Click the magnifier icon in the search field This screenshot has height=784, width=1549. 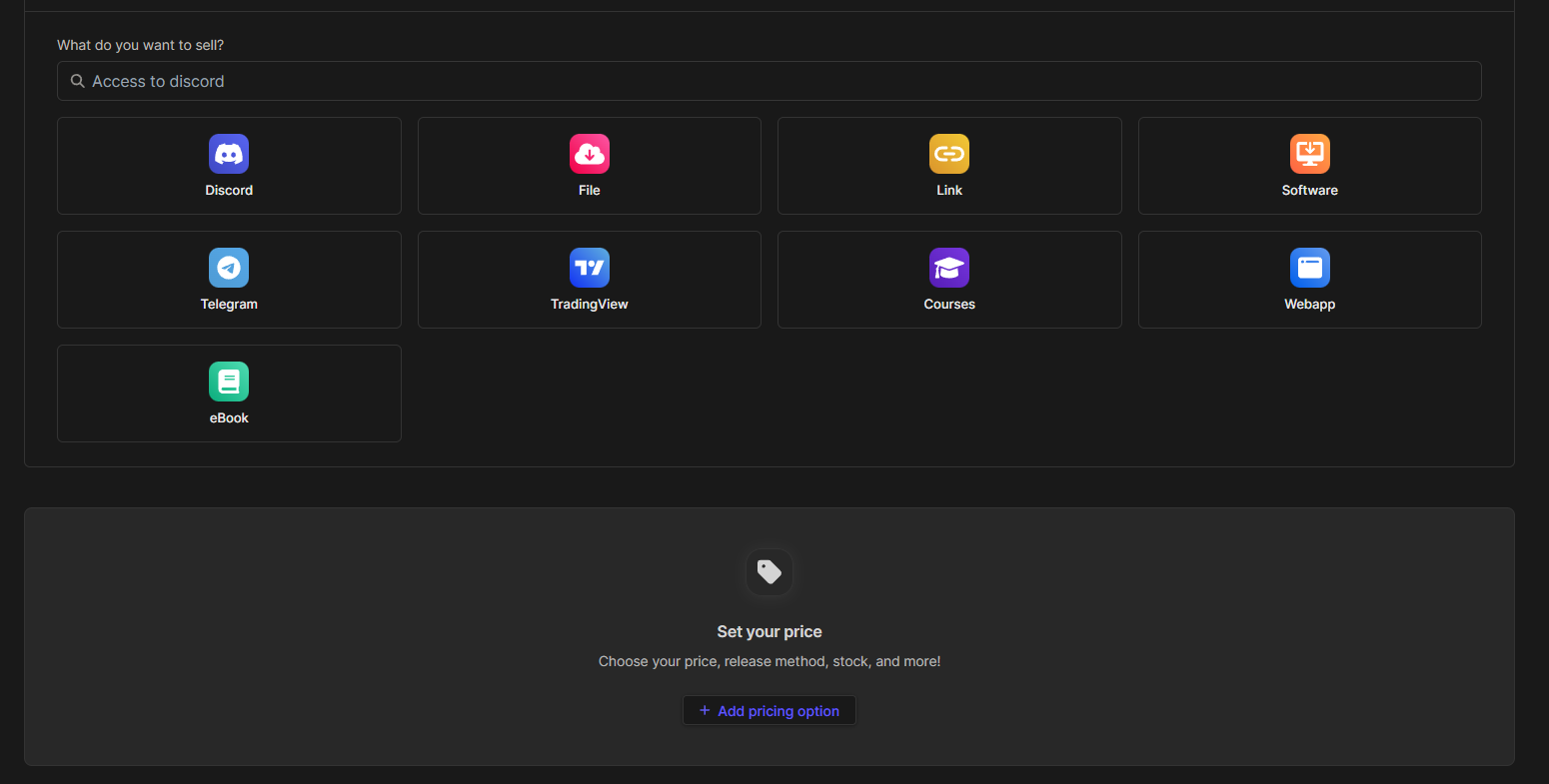77,81
